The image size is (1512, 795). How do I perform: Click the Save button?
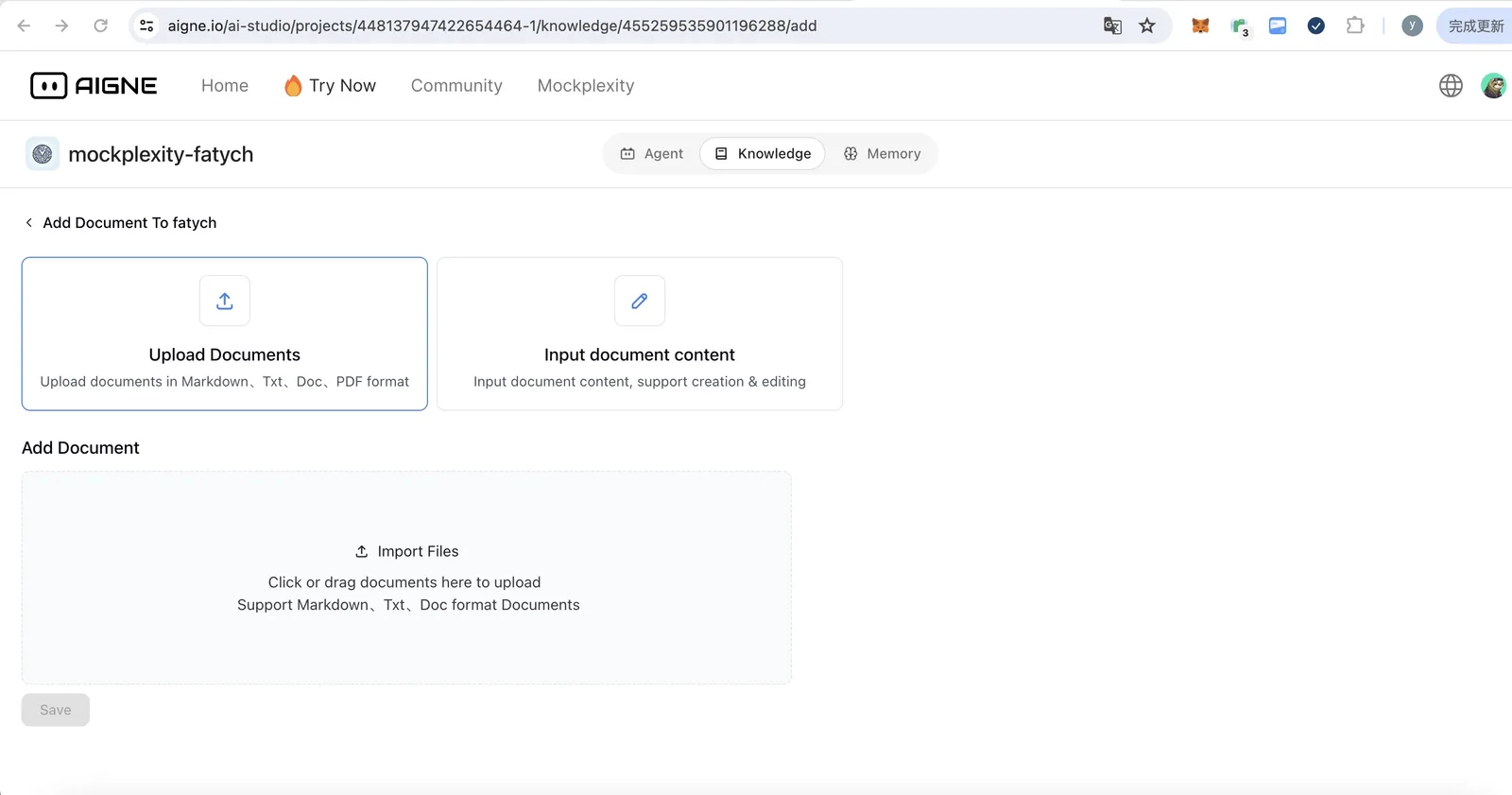(56, 710)
